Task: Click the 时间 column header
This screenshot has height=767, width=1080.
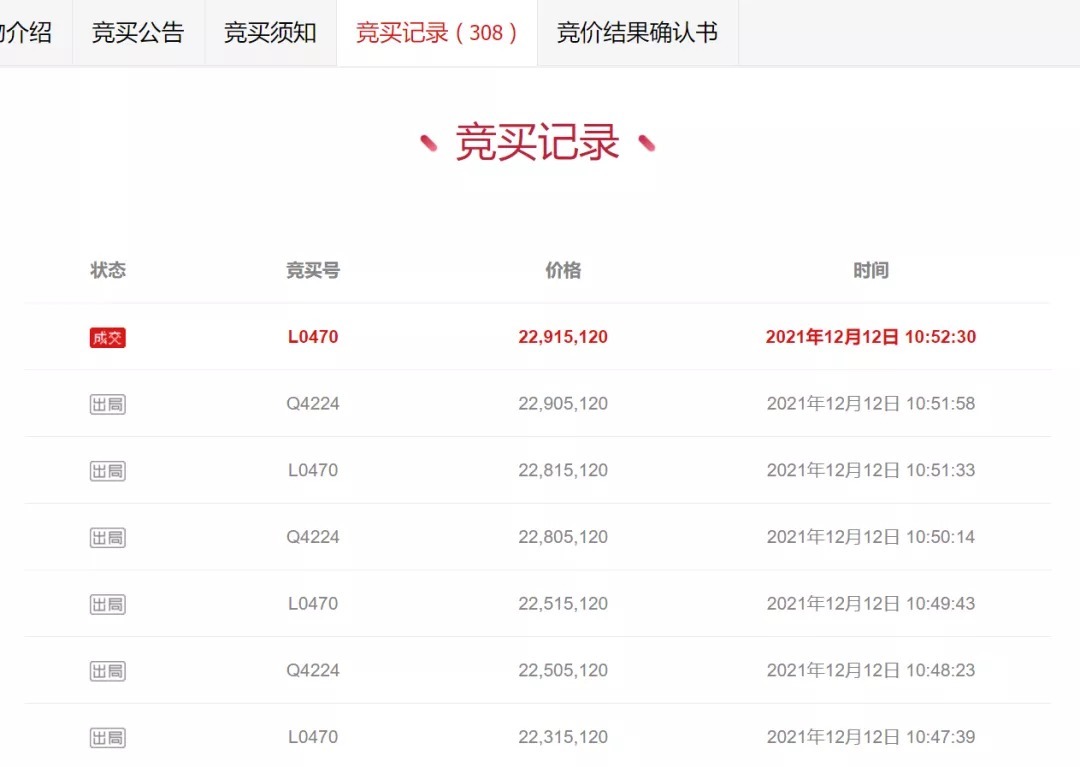Action: pos(871,270)
